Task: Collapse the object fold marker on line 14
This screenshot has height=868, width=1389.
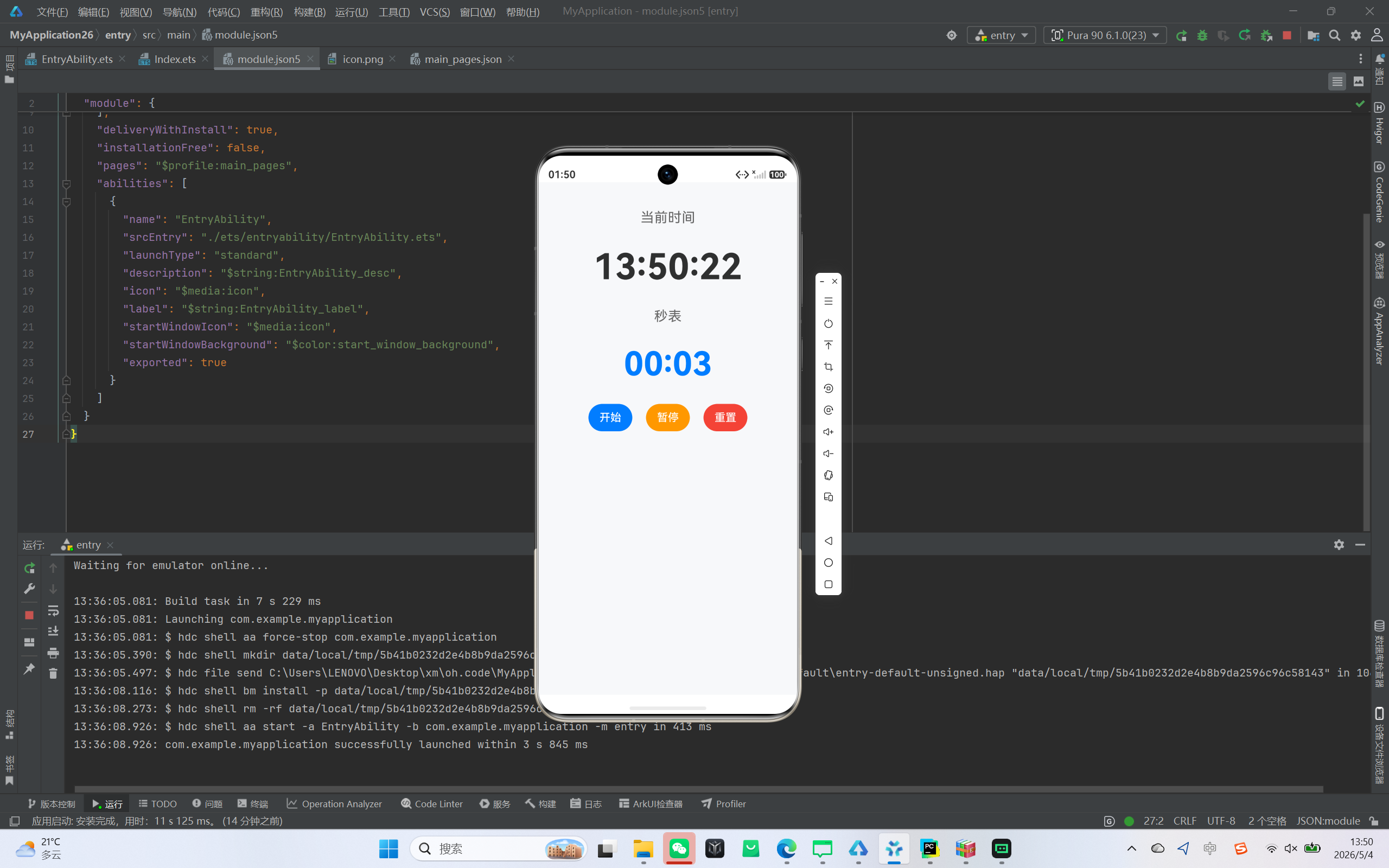Action: 67,201
